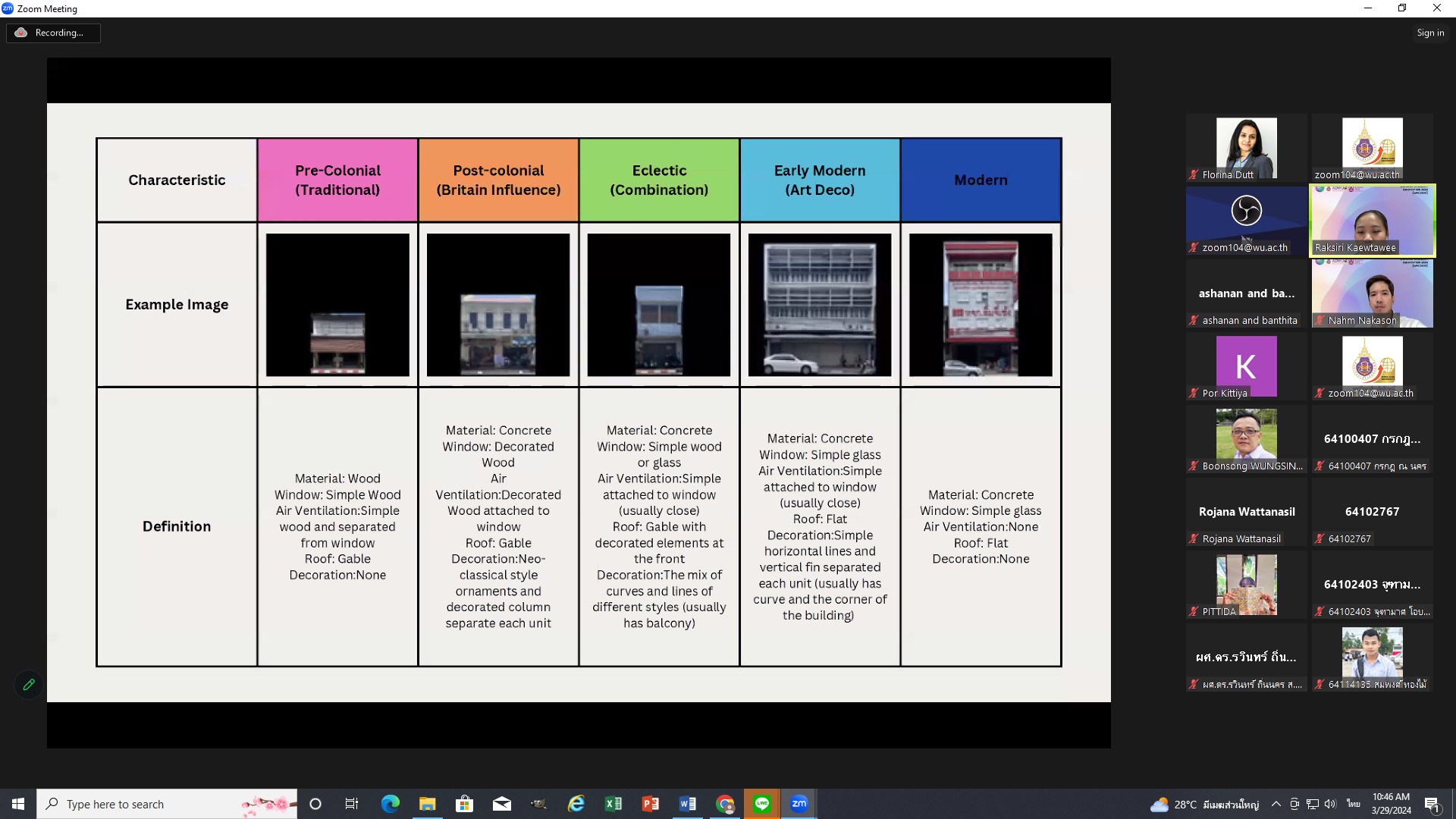Open the Task View button on the taskbar
This screenshot has width=1456, height=819.
pyautogui.click(x=352, y=804)
